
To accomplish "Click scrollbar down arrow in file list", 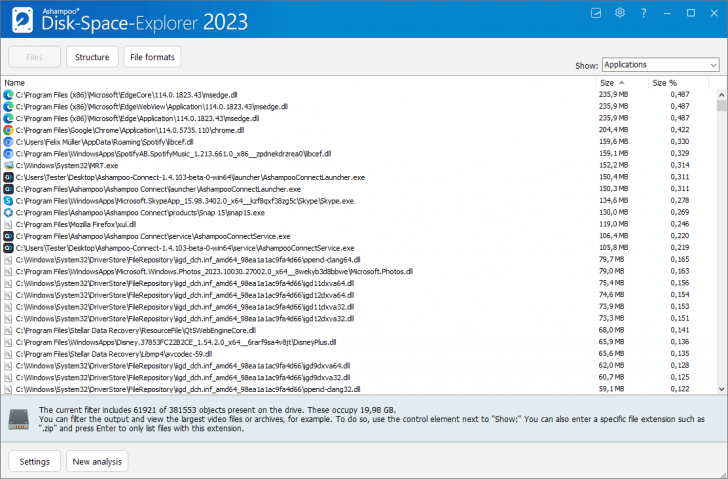I will [x=722, y=389].
